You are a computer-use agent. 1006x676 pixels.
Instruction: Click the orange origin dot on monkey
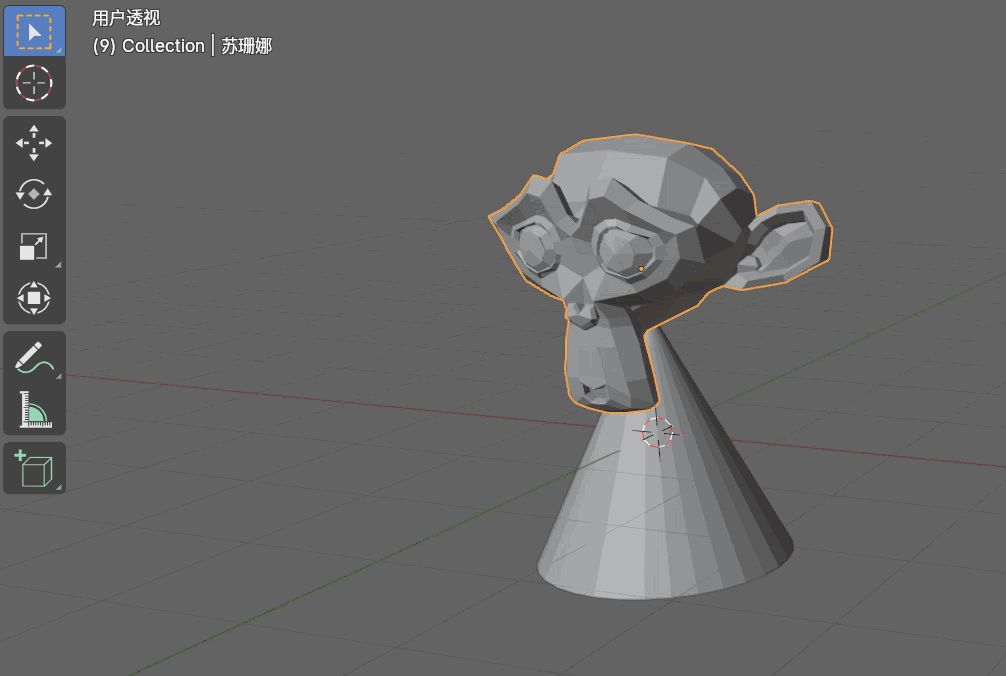pyautogui.click(x=641, y=269)
